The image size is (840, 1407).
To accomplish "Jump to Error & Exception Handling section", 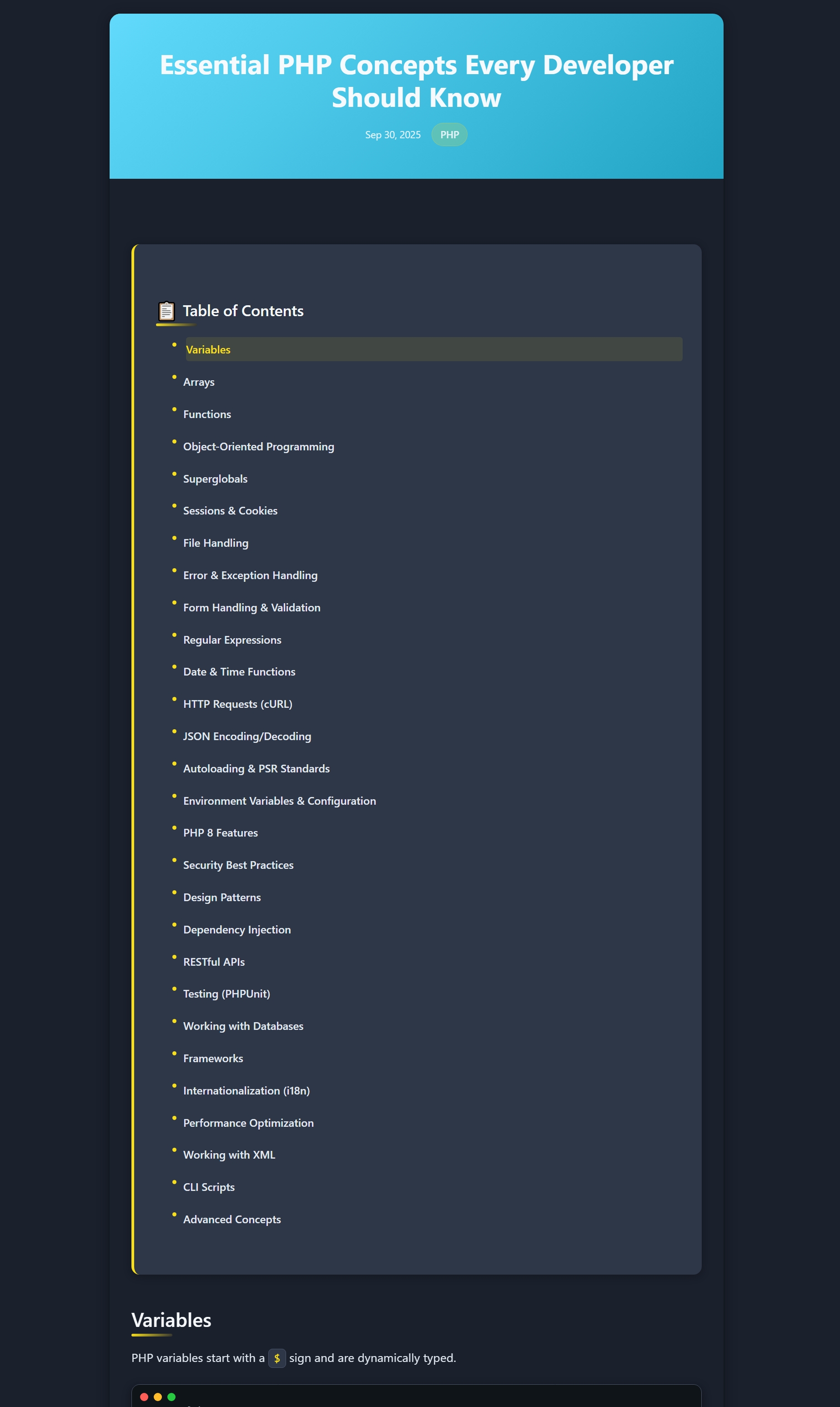I will (x=250, y=575).
